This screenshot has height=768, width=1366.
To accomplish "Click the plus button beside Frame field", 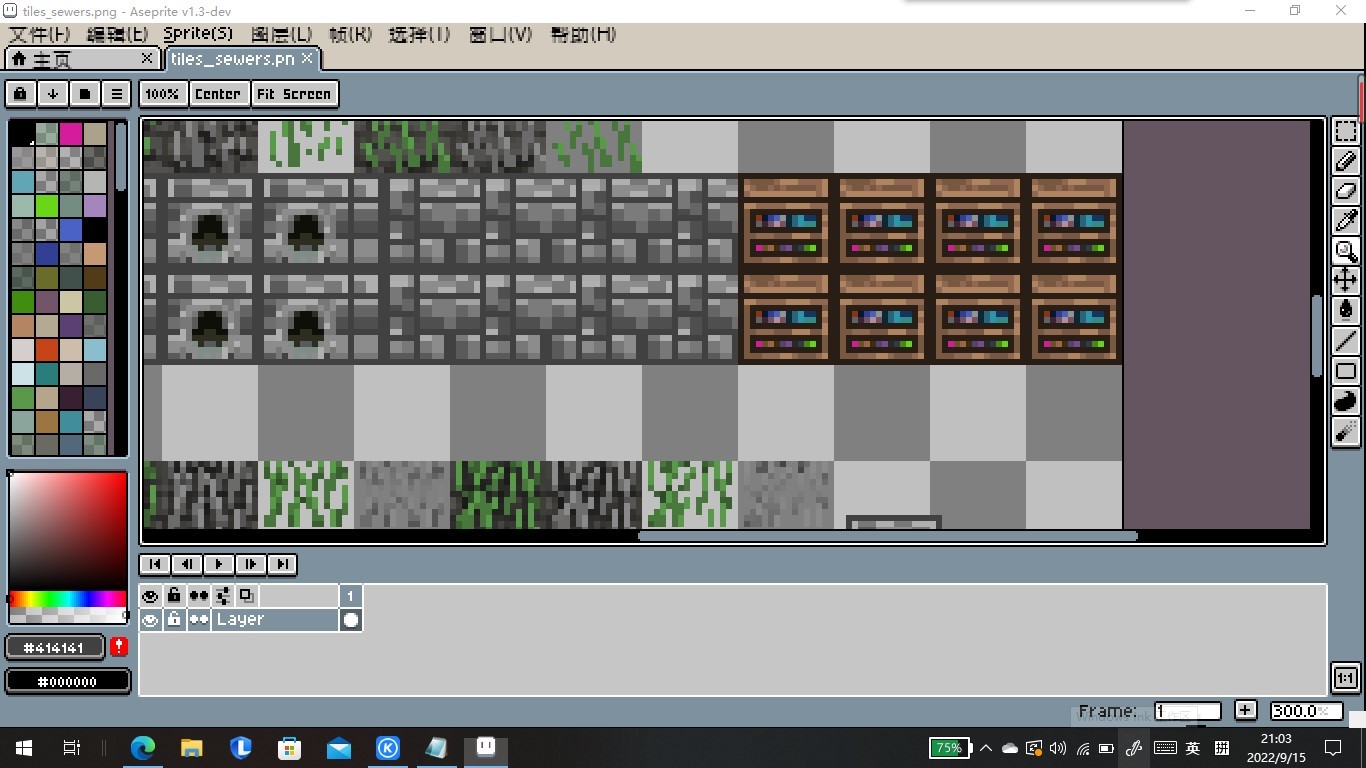I will 1245,711.
